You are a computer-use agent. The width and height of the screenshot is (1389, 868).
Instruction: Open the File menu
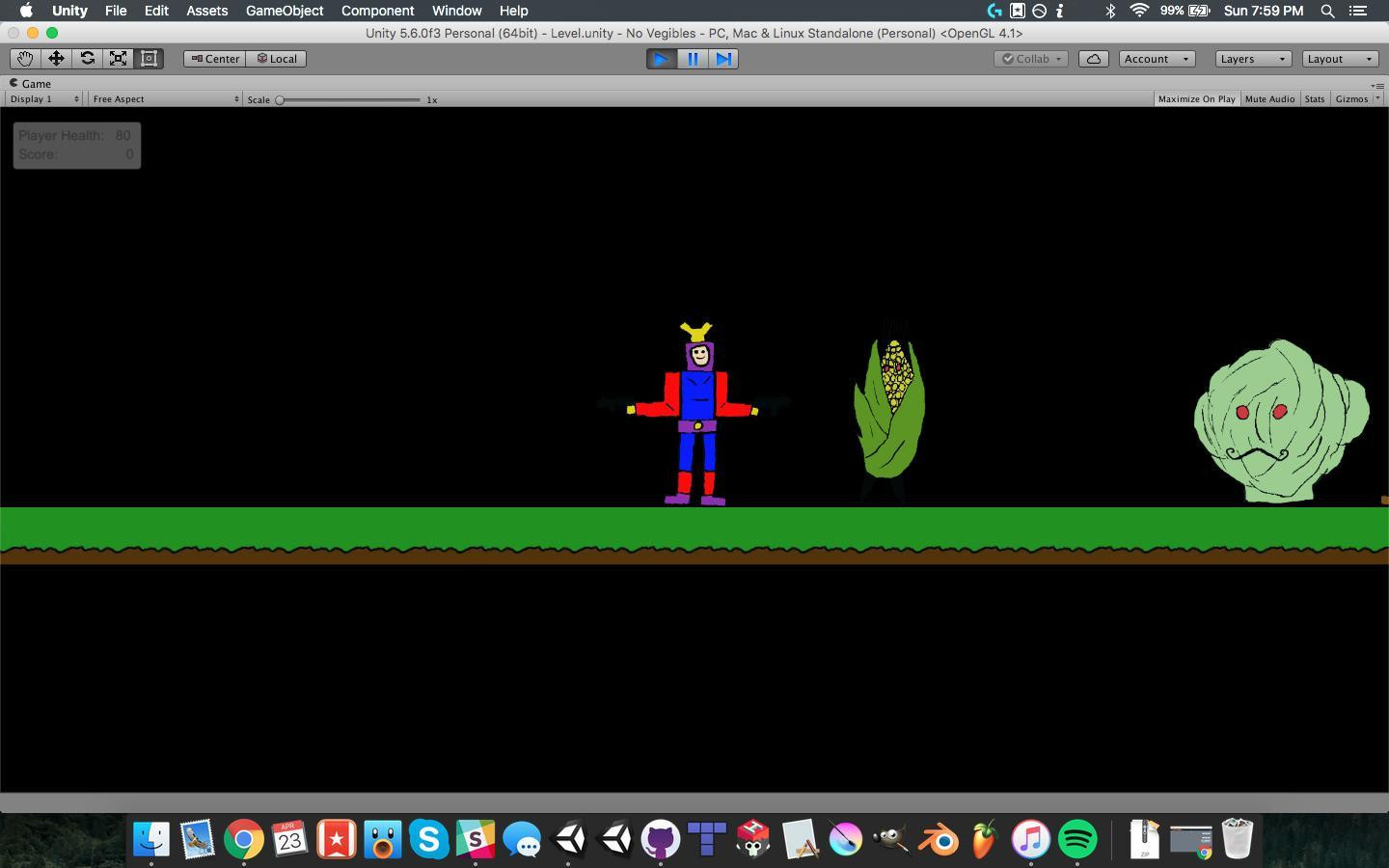pos(116,11)
